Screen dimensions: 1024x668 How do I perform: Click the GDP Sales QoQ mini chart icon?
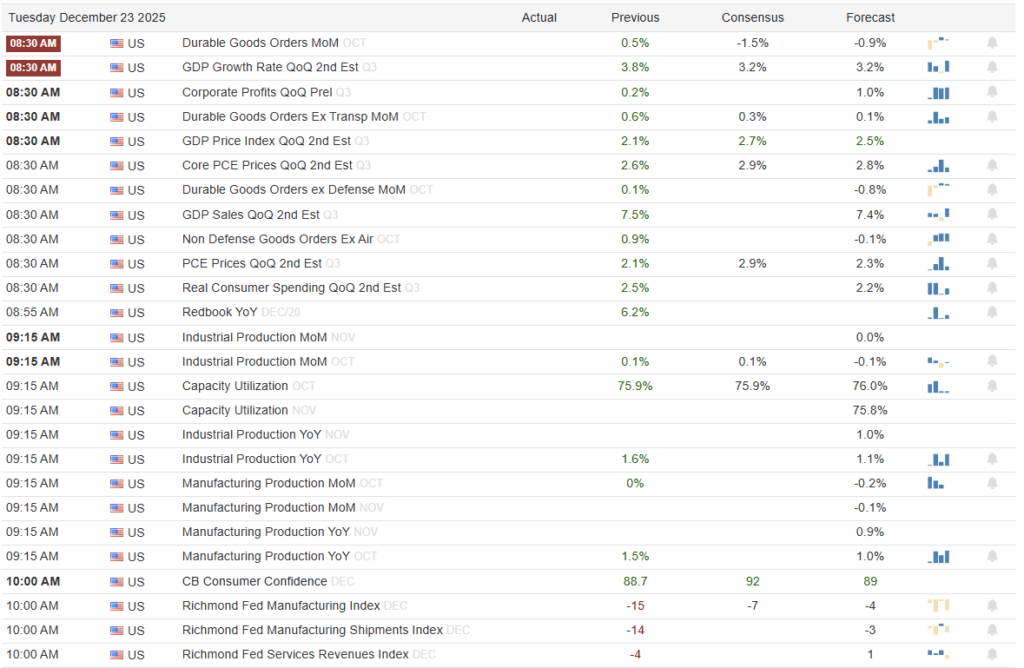tap(938, 214)
